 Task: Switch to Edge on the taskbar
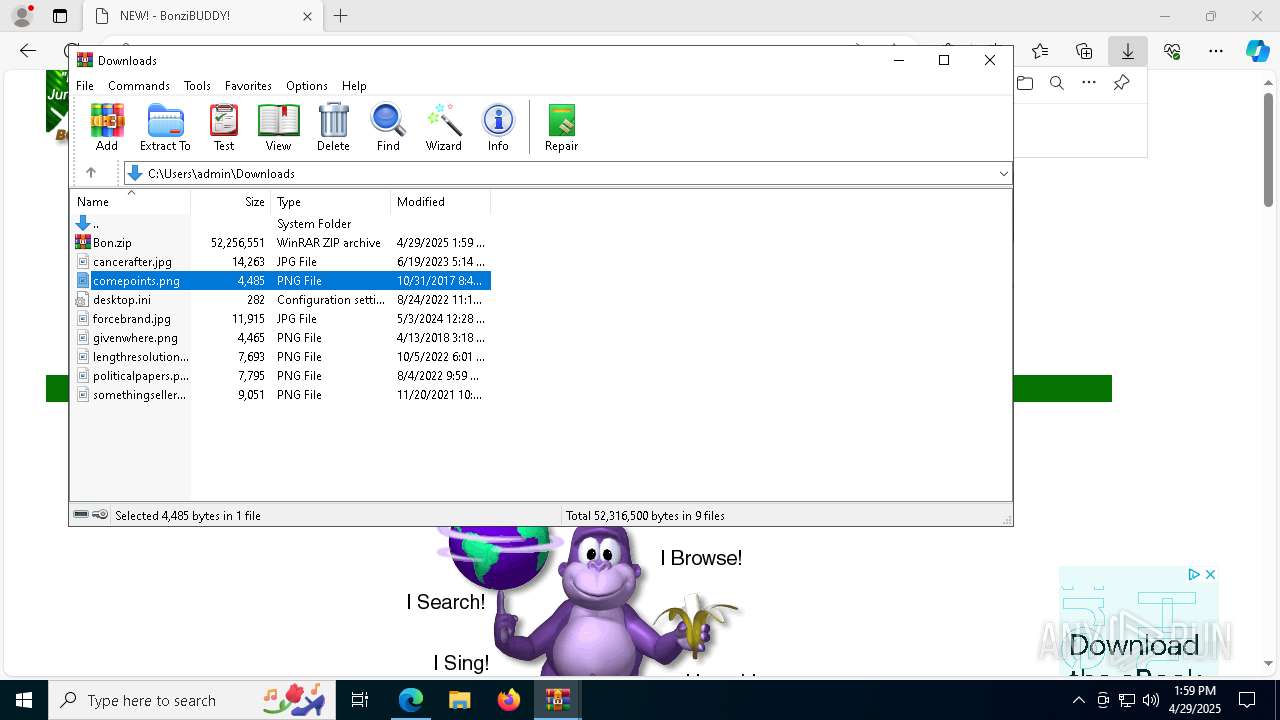point(411,700)
